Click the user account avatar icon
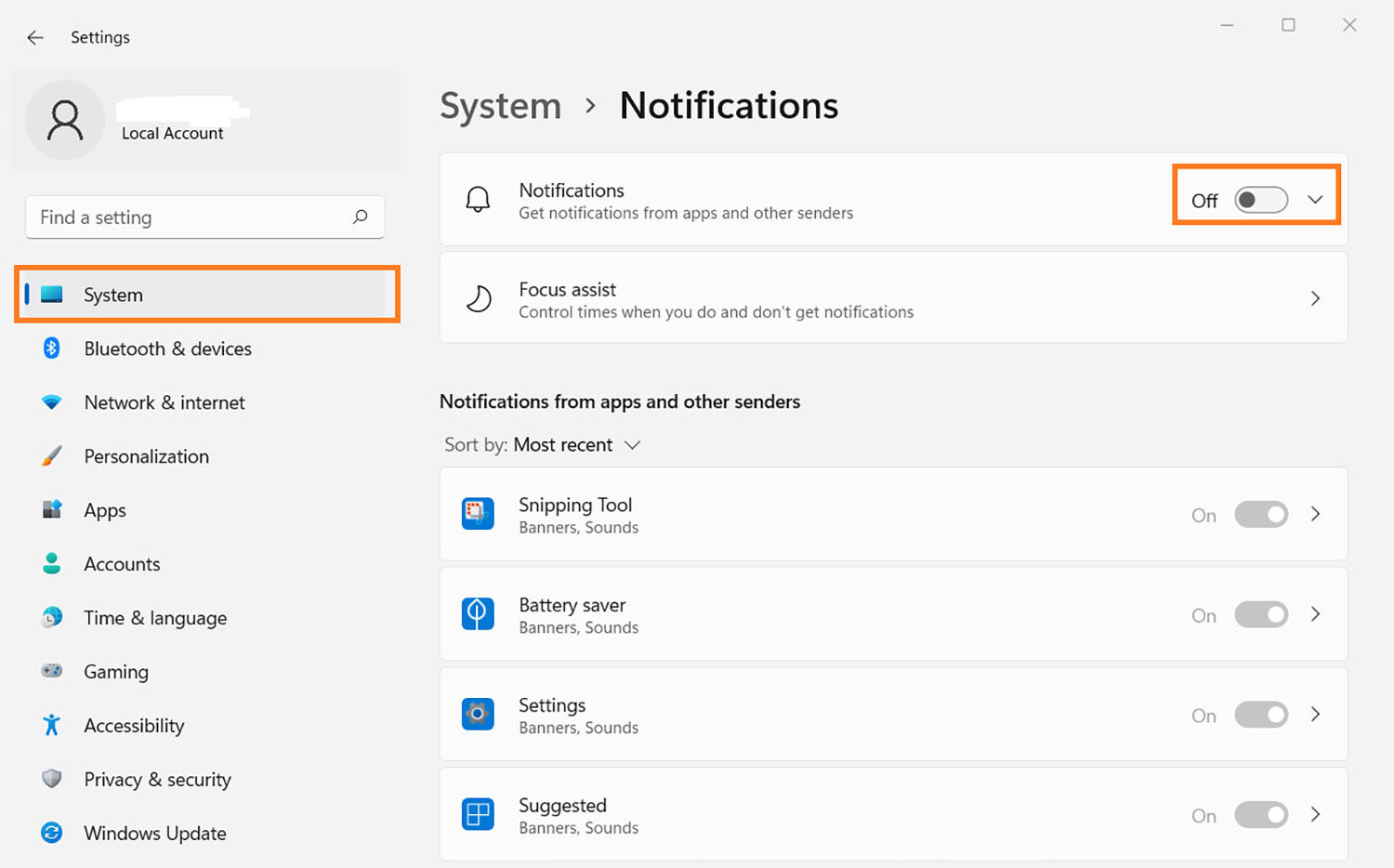The image size is (1394, 868). click(x=65, y=120)
